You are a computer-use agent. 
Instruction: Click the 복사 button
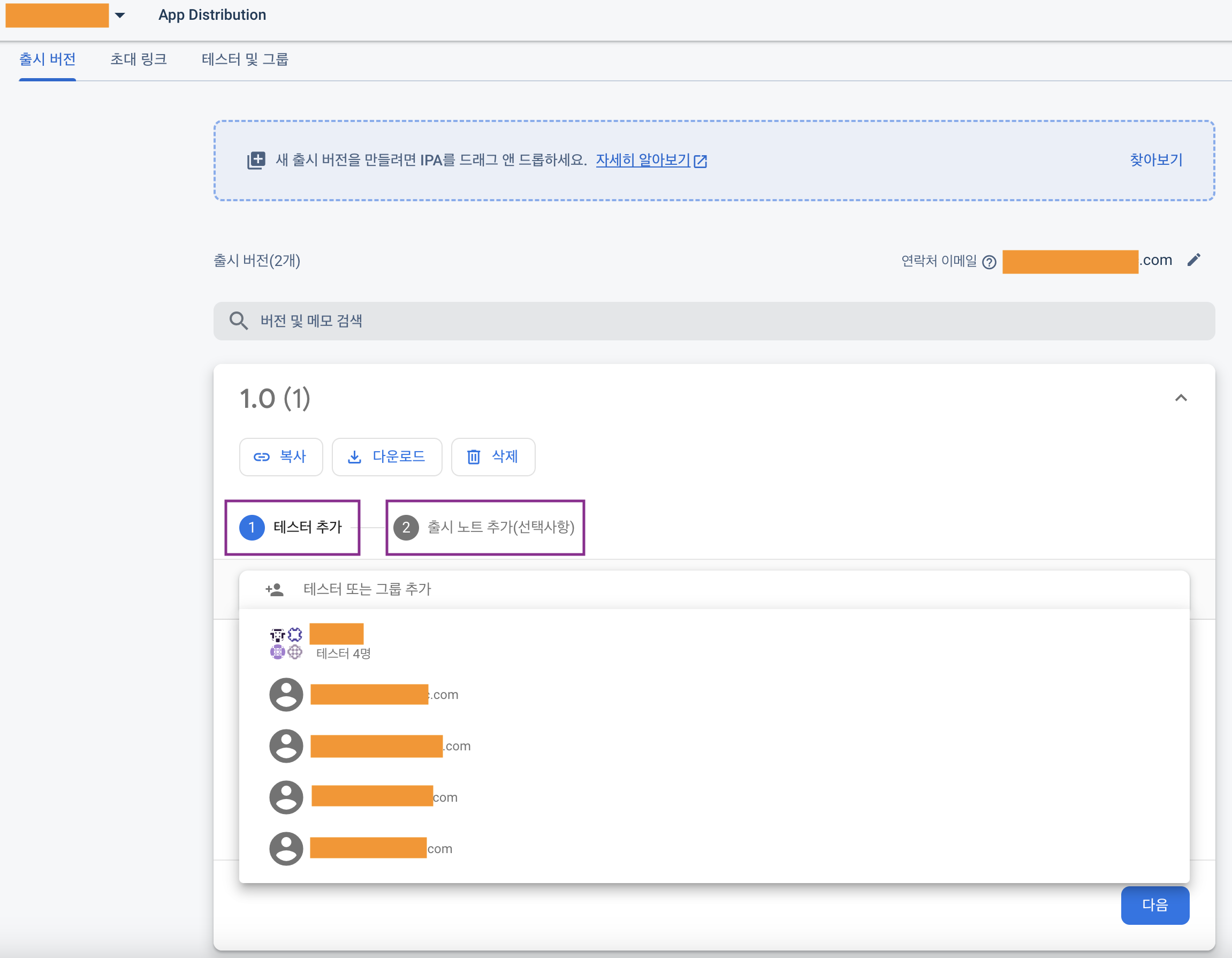281,457
